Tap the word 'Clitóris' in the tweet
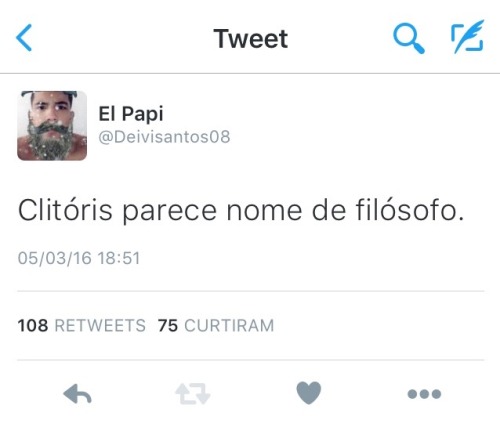Image resolution: width=500 pixels, height=427 pixels. (x=65, y=210)
